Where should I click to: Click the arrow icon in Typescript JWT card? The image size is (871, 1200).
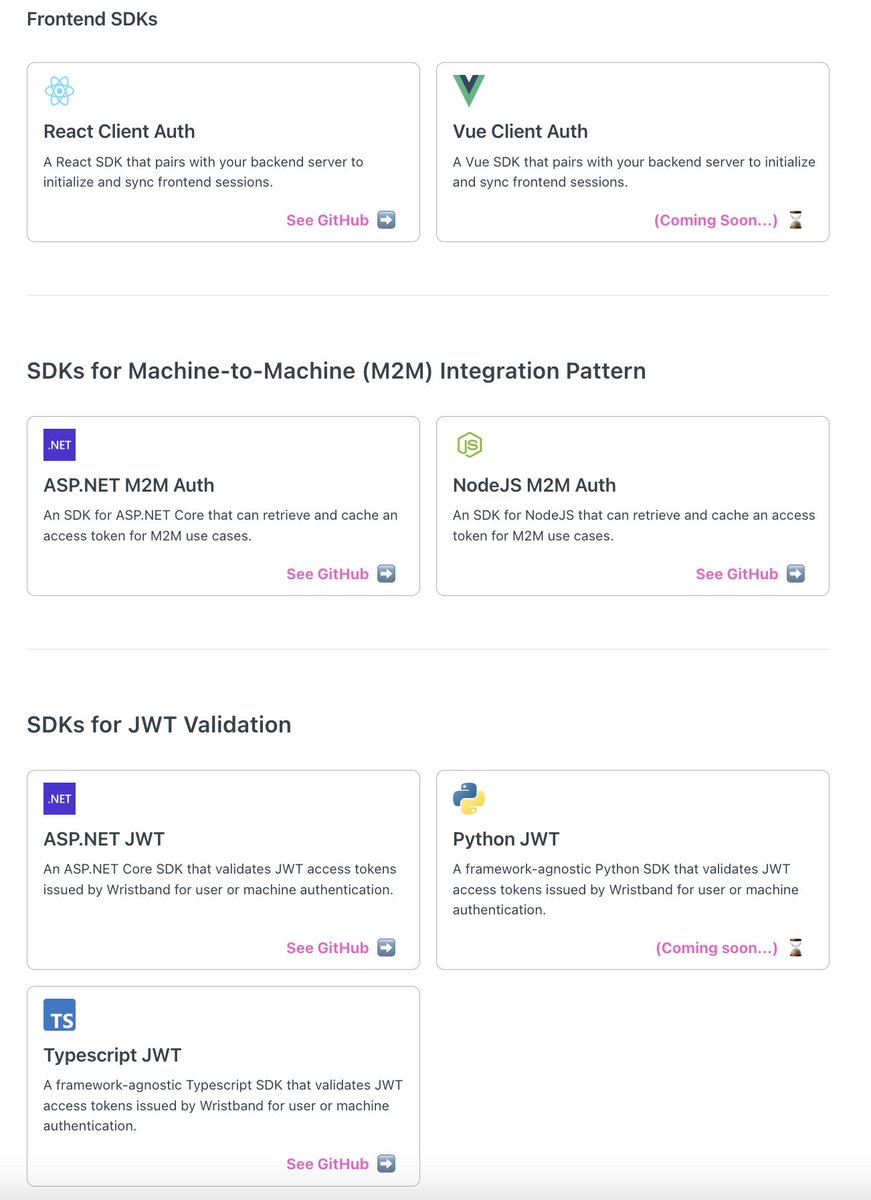pos(386,1164)
